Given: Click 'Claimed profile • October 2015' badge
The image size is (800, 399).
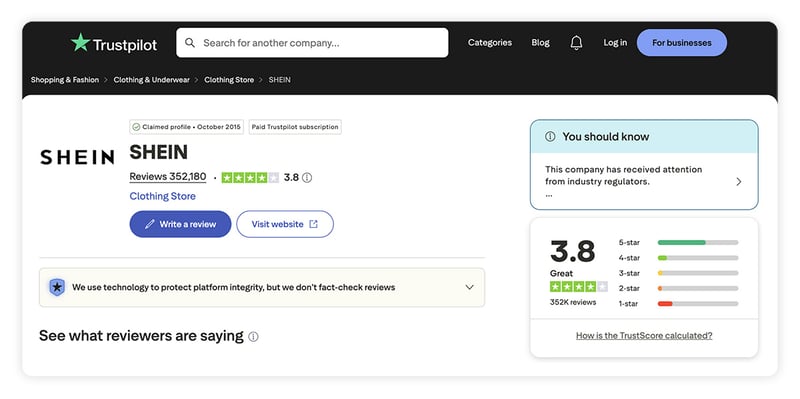Looking at the screenshot, I should pos(187,127).
